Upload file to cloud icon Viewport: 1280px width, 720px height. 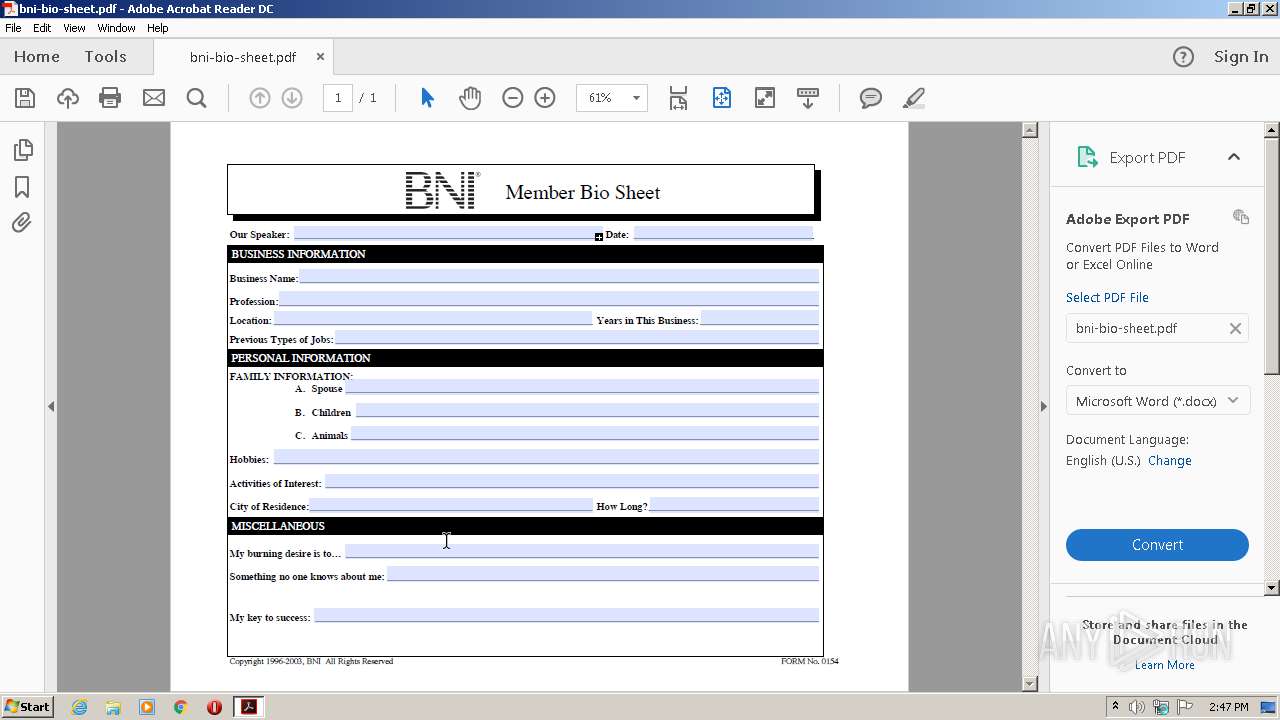67,98
